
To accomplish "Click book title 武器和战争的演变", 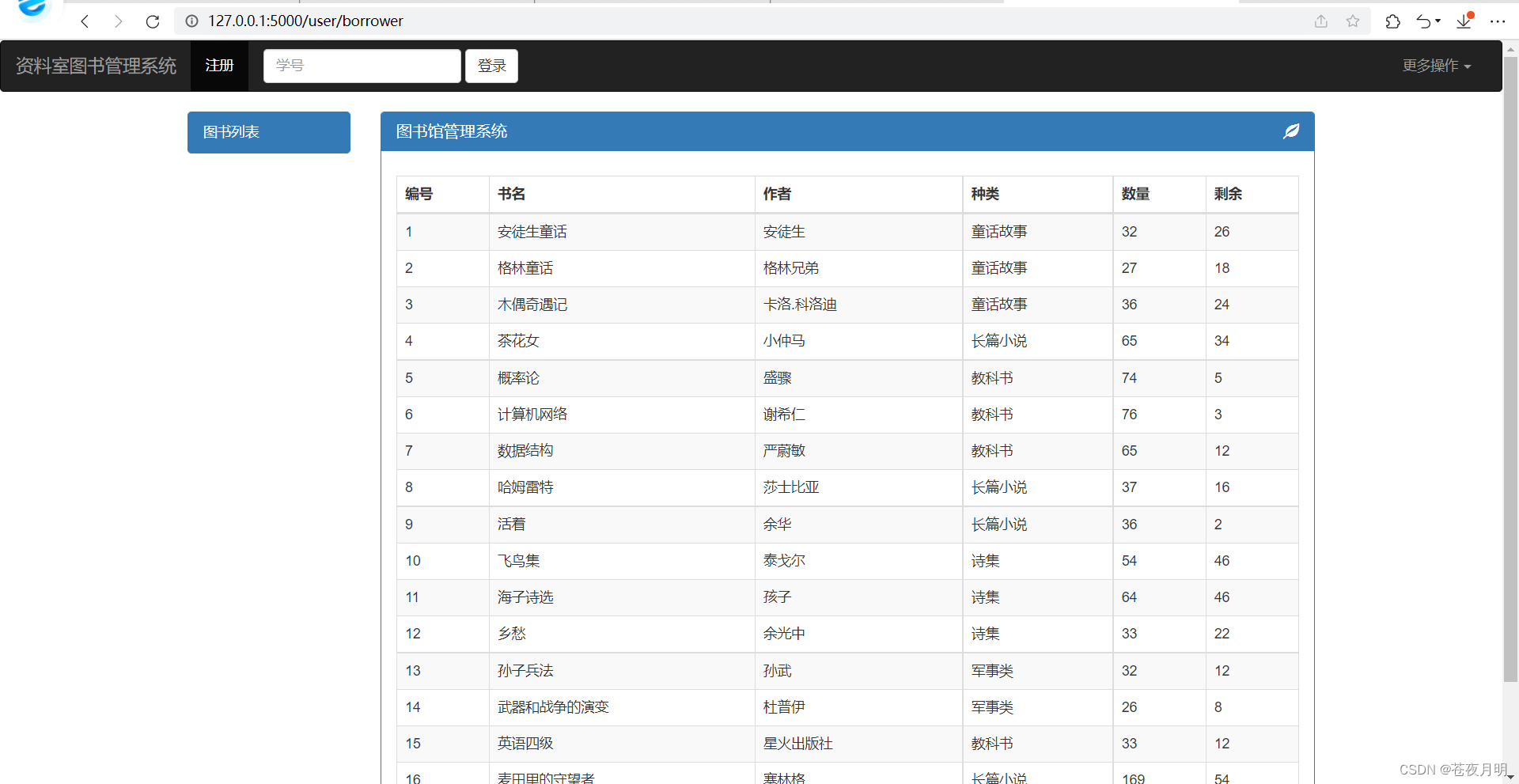I will click(x=553, y=707).
